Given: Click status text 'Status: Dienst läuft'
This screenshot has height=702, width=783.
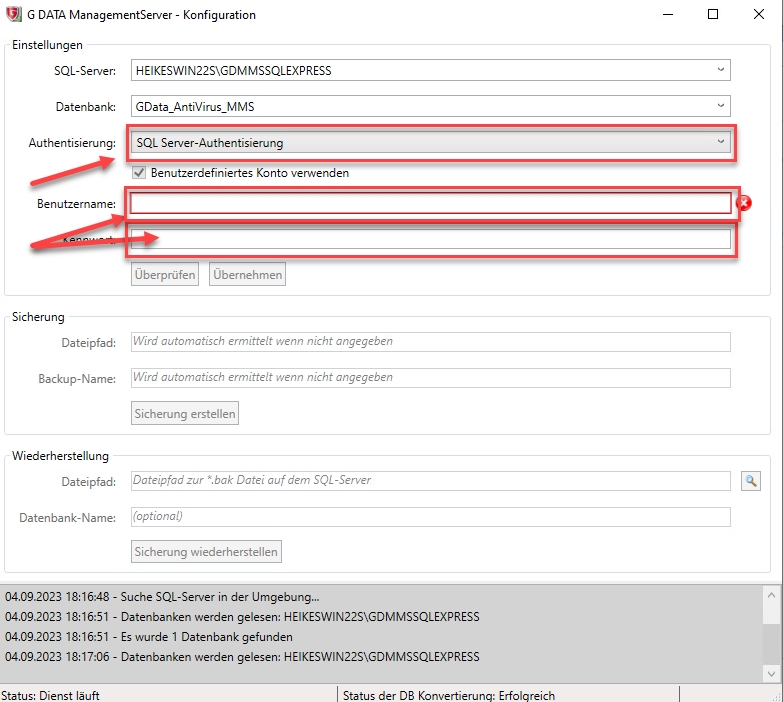Looking at the screenshot, I should coord(50,695).
